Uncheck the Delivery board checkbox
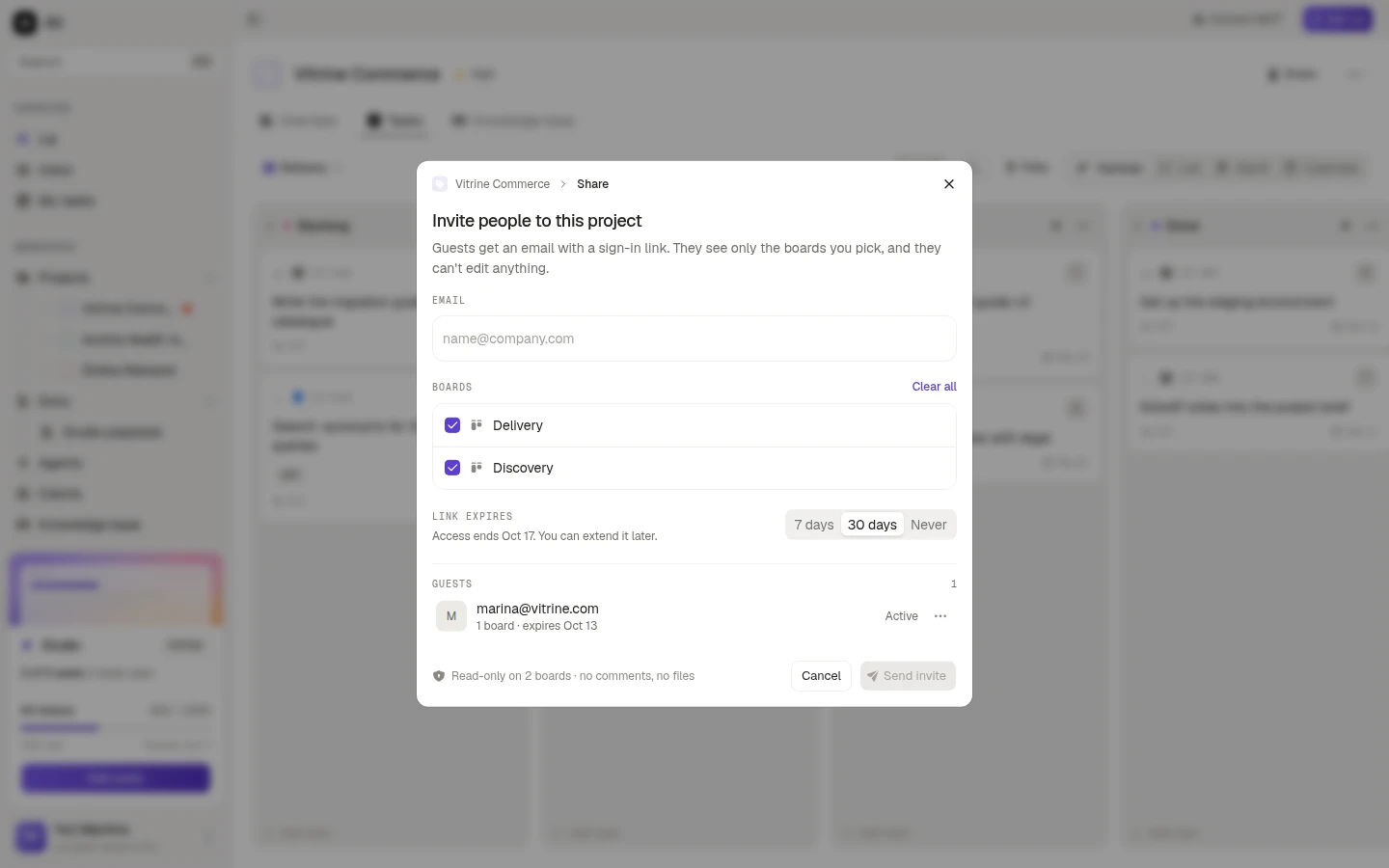Image resolution: width=1389 pixels, height=868 pixels. [452, 425]
